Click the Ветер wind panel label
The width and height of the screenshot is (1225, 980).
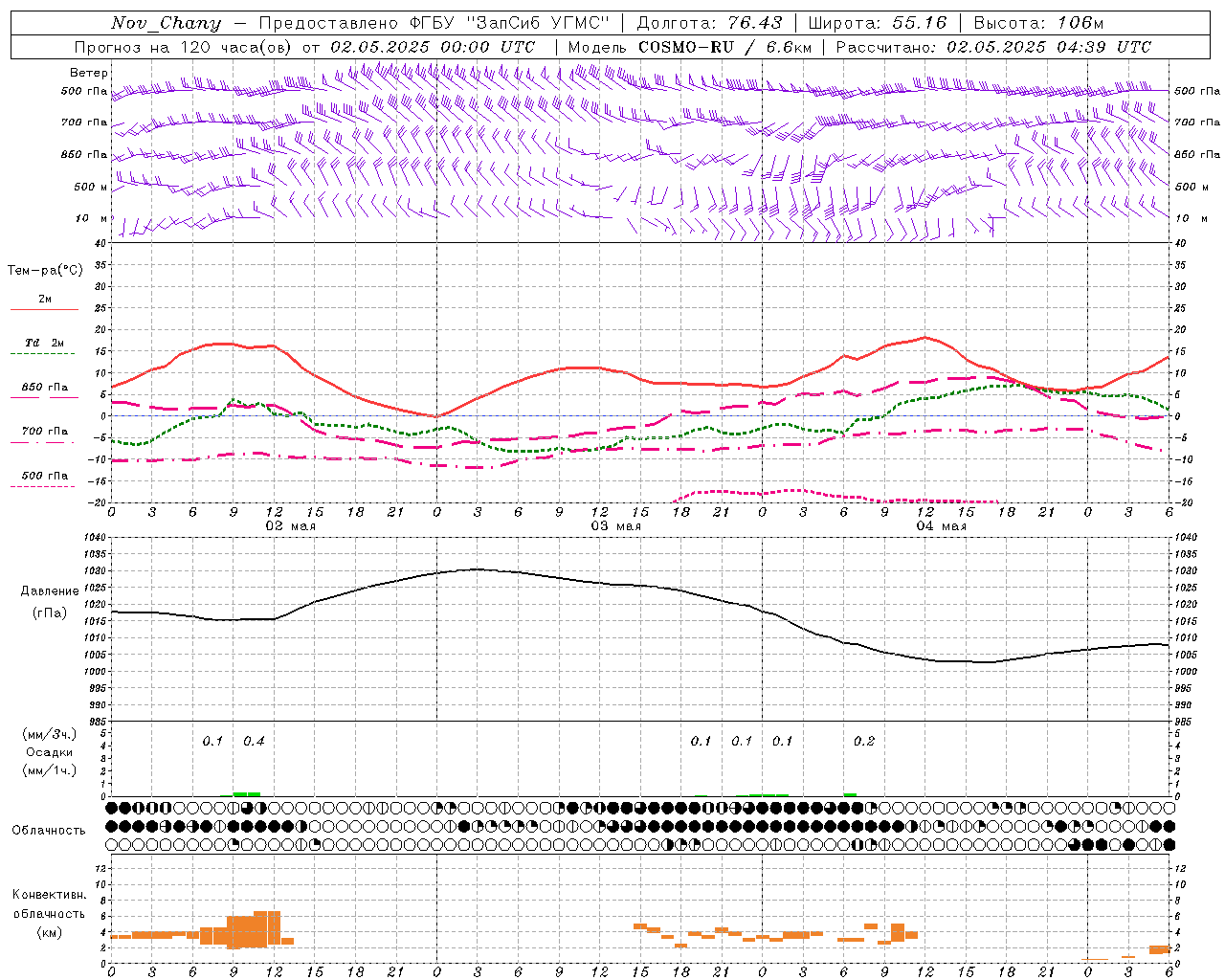[x=89, y=73]
